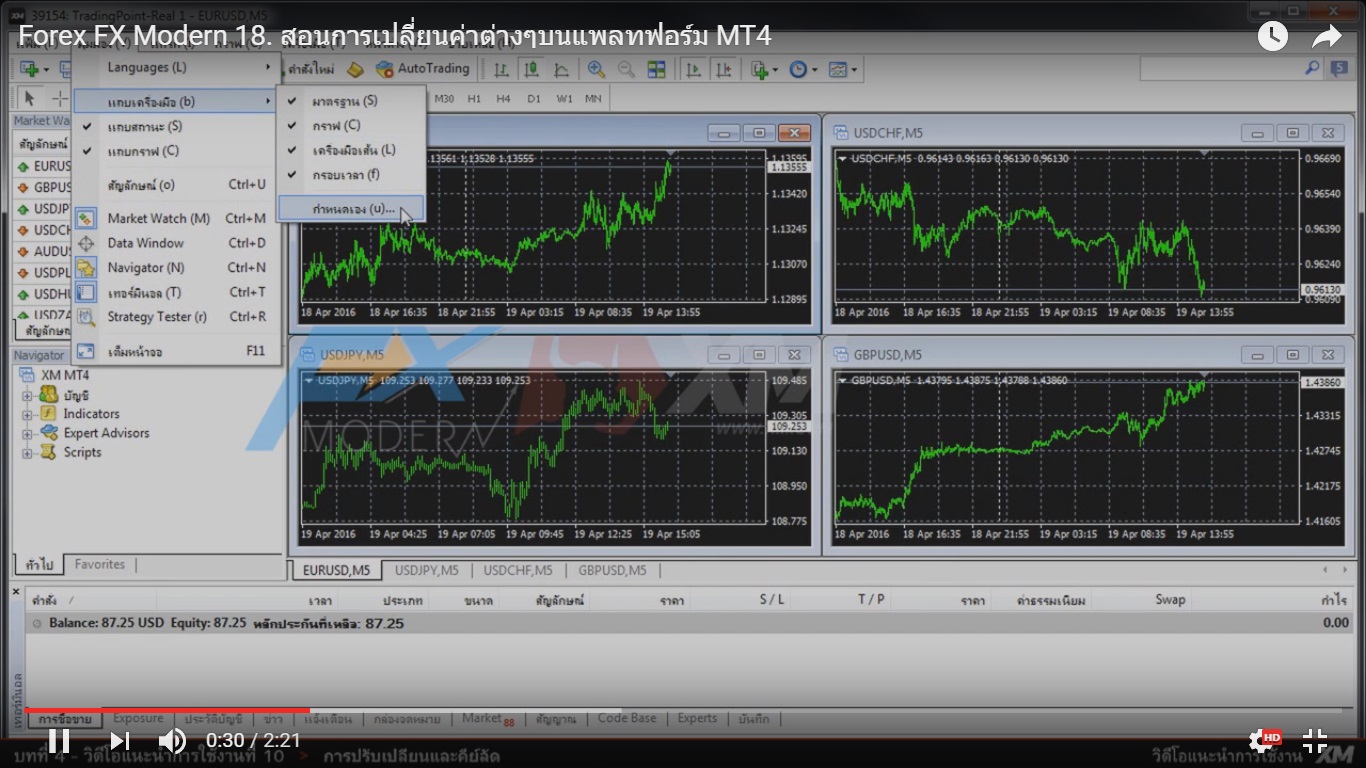Click the MetaEditor book icon
Screen dimensions: 1366x768
(355, 69)
